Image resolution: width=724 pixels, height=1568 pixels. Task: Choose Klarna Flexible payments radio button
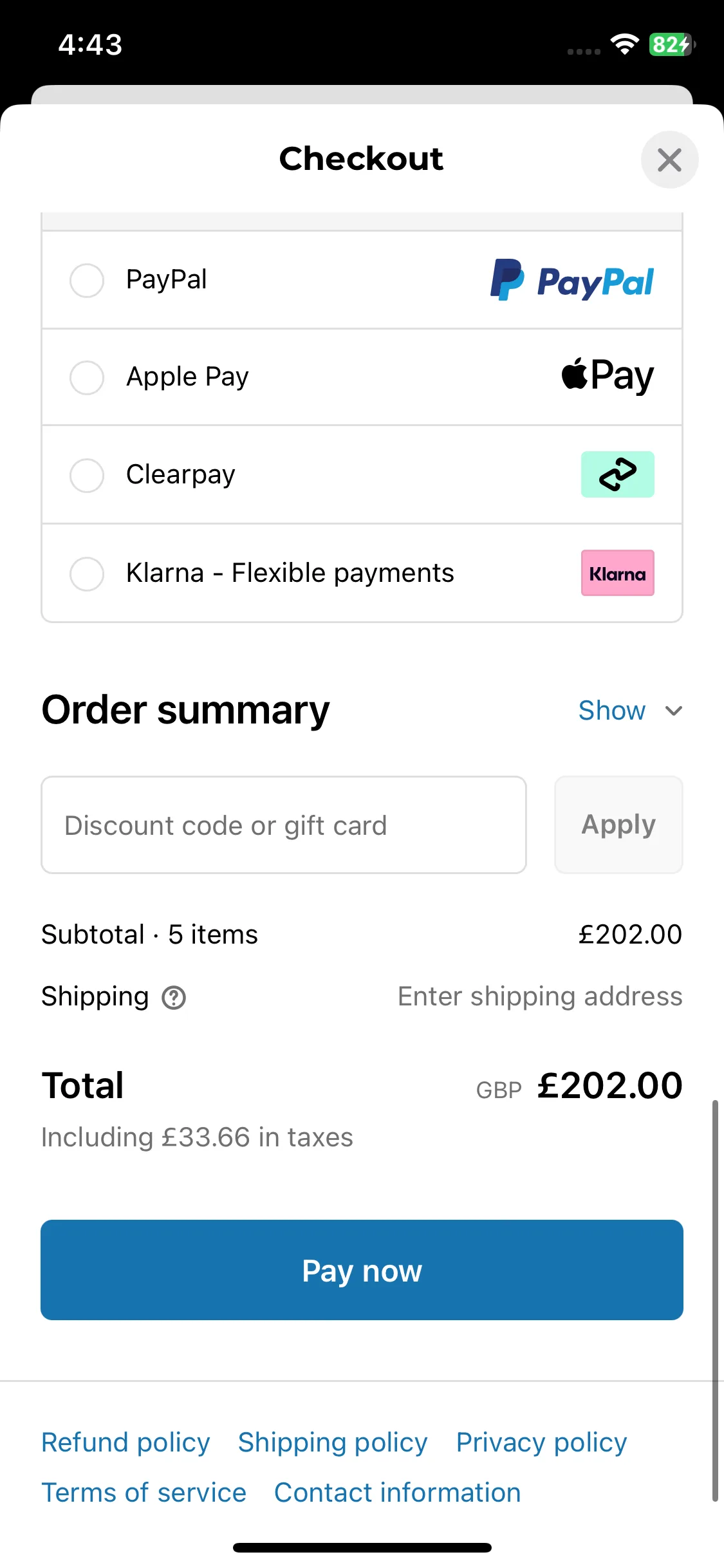(87, 574)
